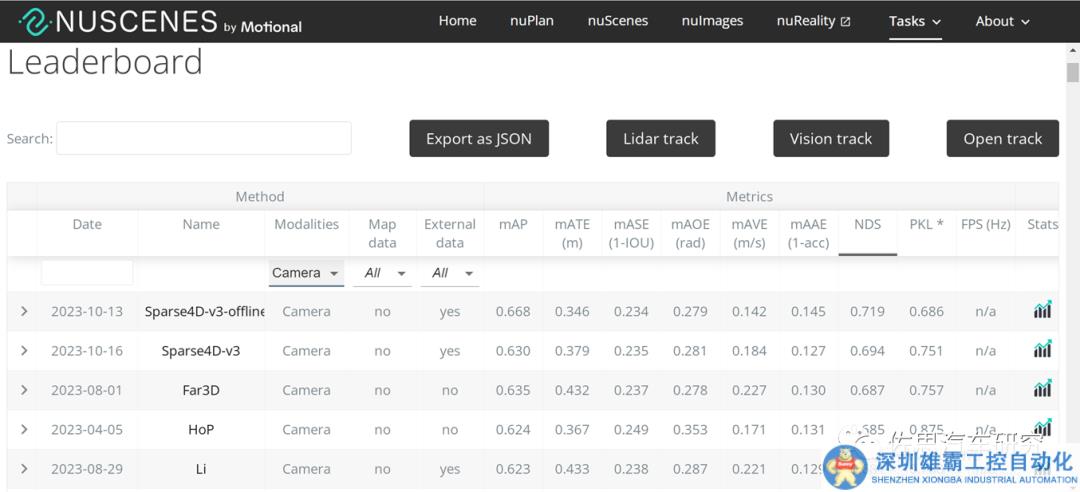
Task: Open the Tasks menu
Action: pos(915,21)
